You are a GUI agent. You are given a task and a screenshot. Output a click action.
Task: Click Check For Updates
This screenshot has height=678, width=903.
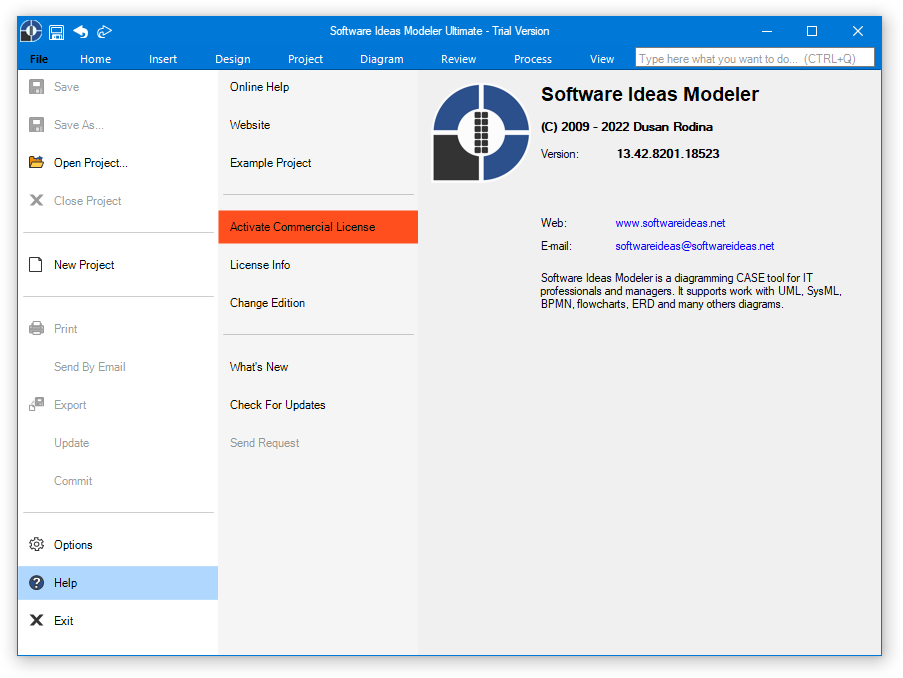[318, 405]
